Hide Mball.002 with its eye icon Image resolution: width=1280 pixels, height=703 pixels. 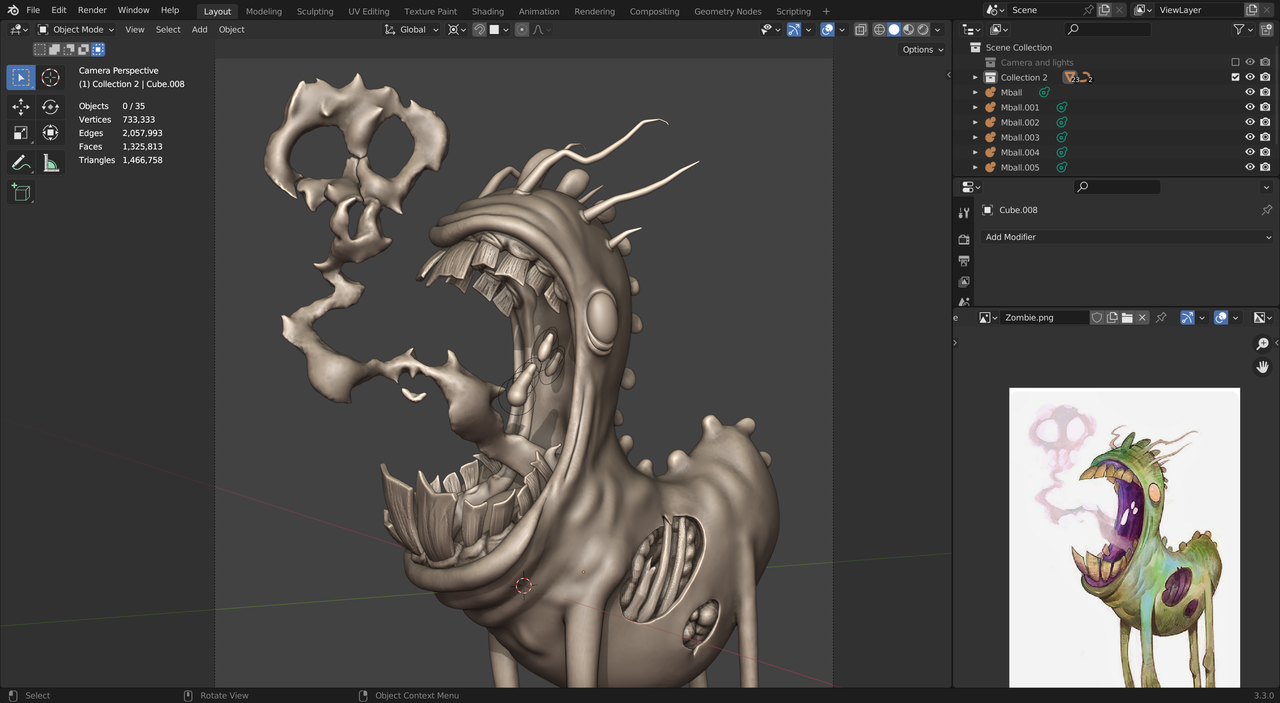tap(1249, 122)
